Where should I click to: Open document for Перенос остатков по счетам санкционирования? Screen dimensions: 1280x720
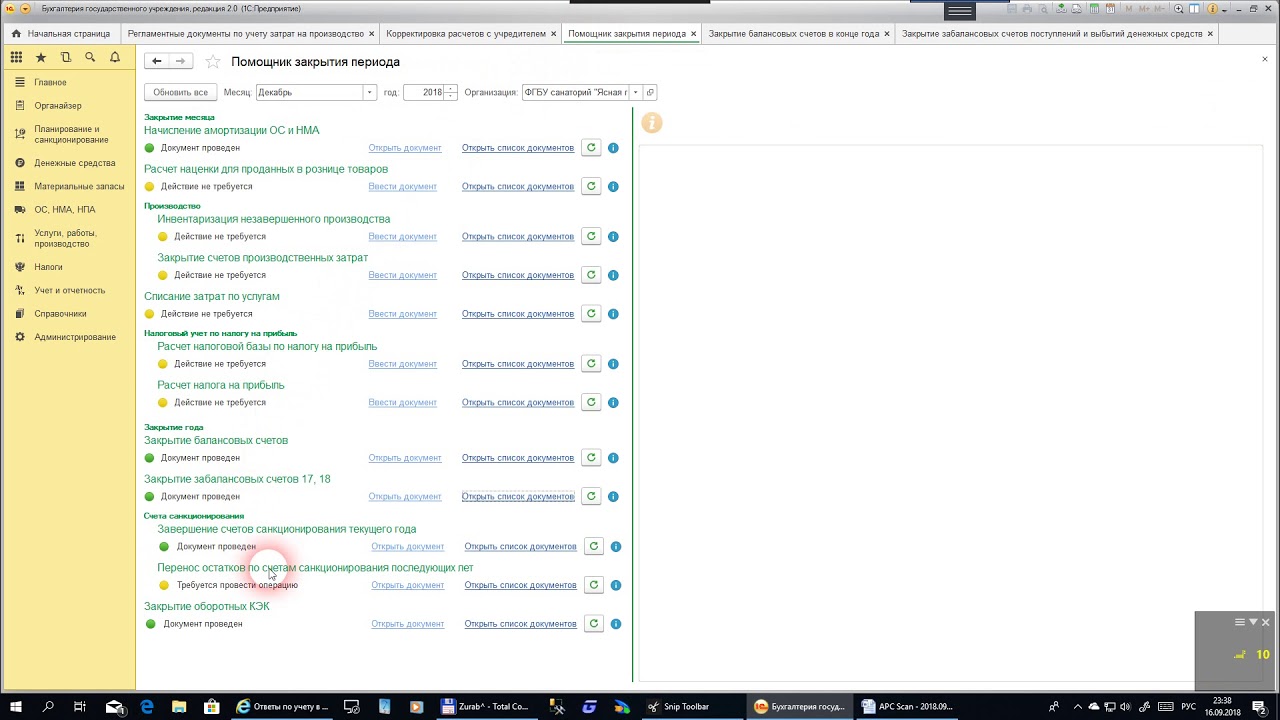click(407, 585)
